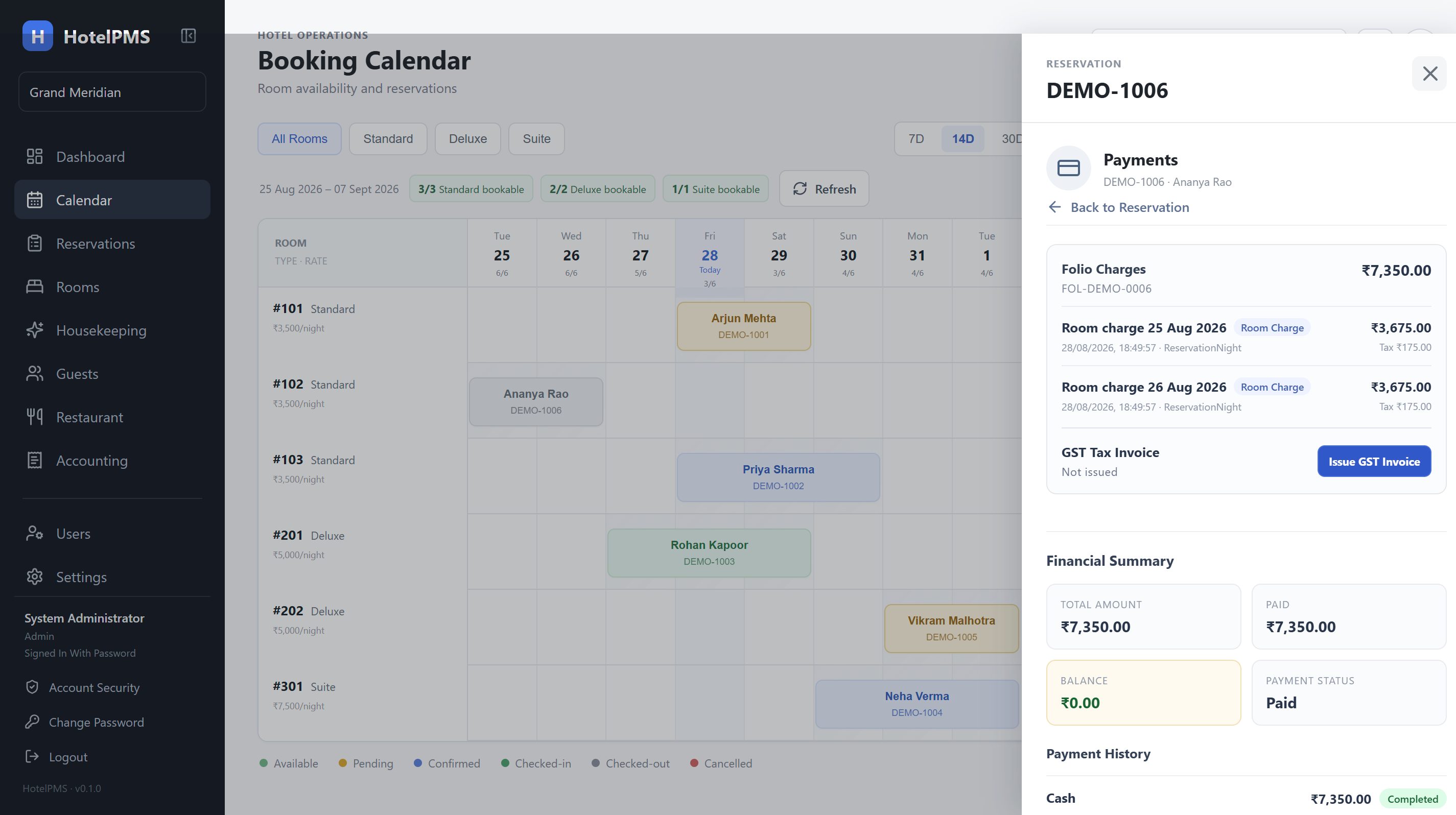Click the Payments credit card icon
The width and height of the screenshot is (1456, 815).
click(1068, 167)
